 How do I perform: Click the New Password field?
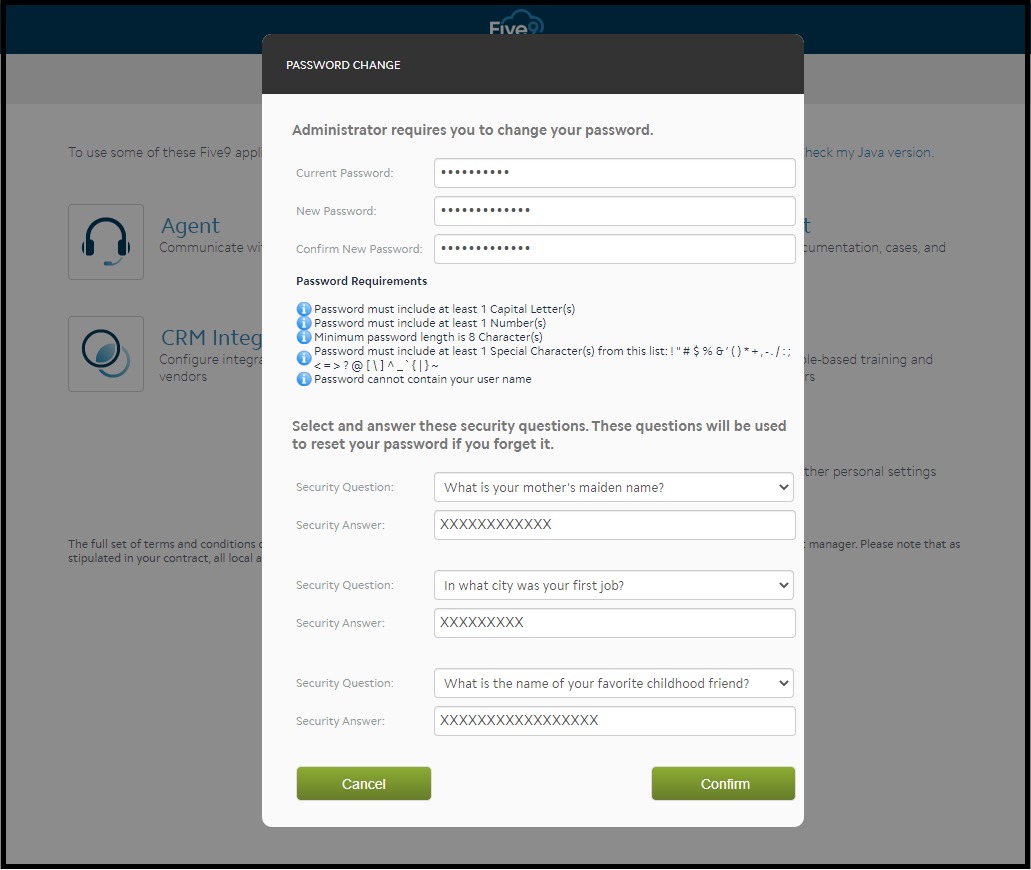click(x=614, y=211)
